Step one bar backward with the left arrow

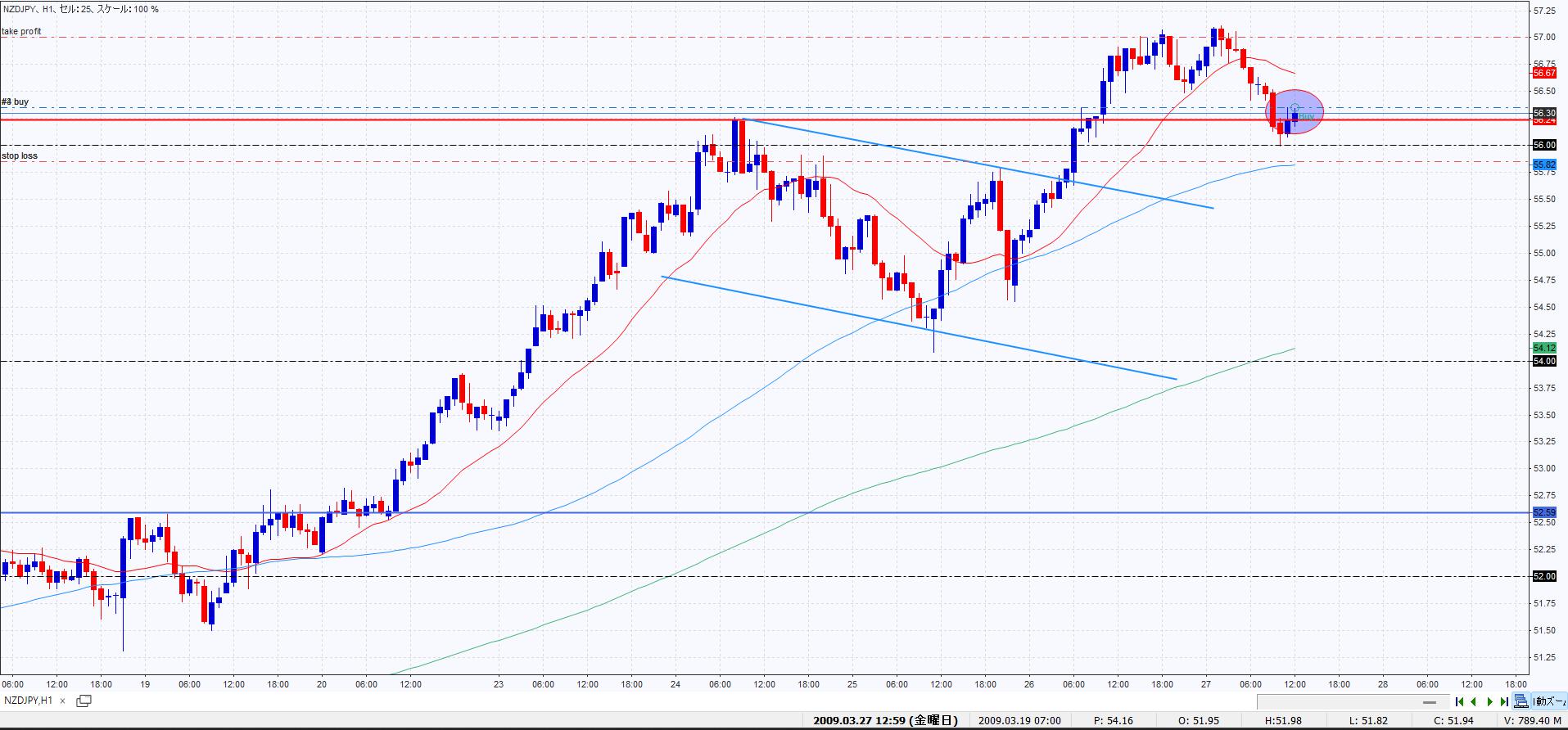[1474, 701]
